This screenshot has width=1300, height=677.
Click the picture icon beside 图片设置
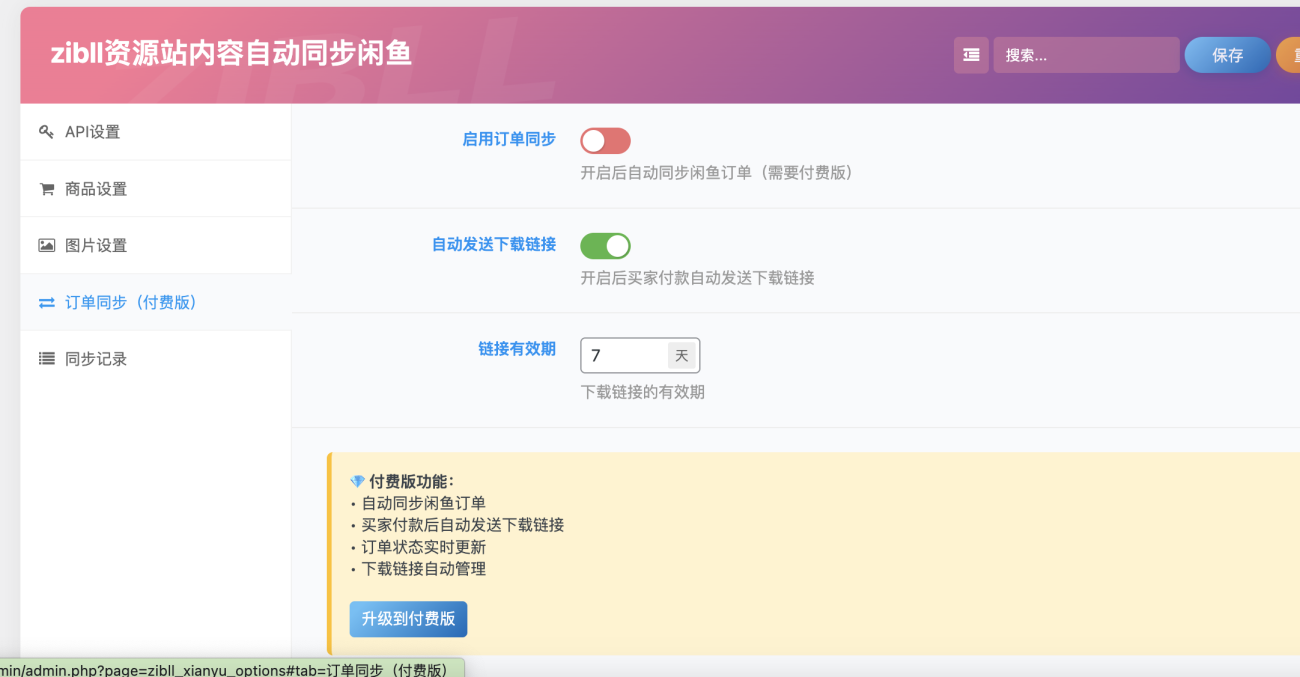(x=46, y=245)
